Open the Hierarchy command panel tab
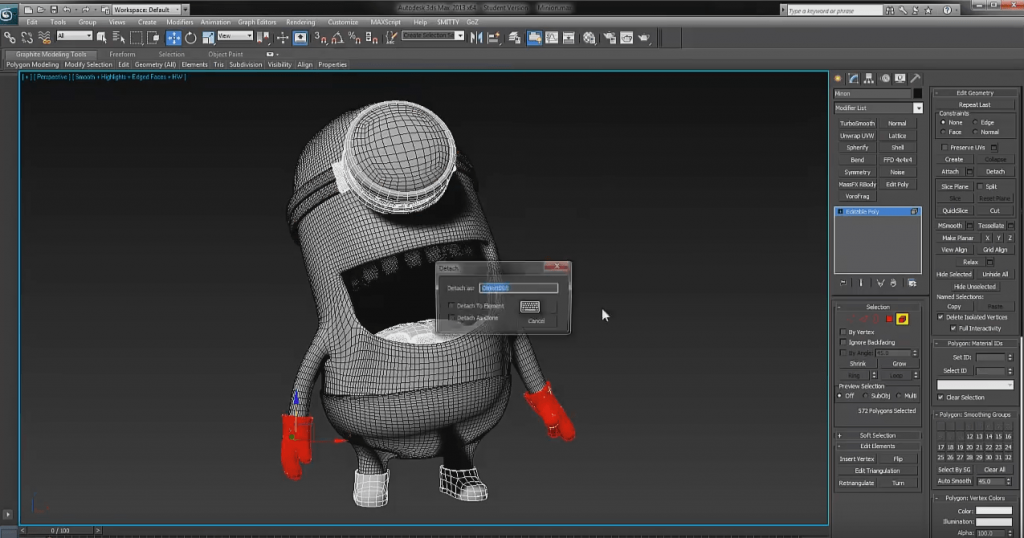Screen dimensions: 1024x538 point(870,78)
